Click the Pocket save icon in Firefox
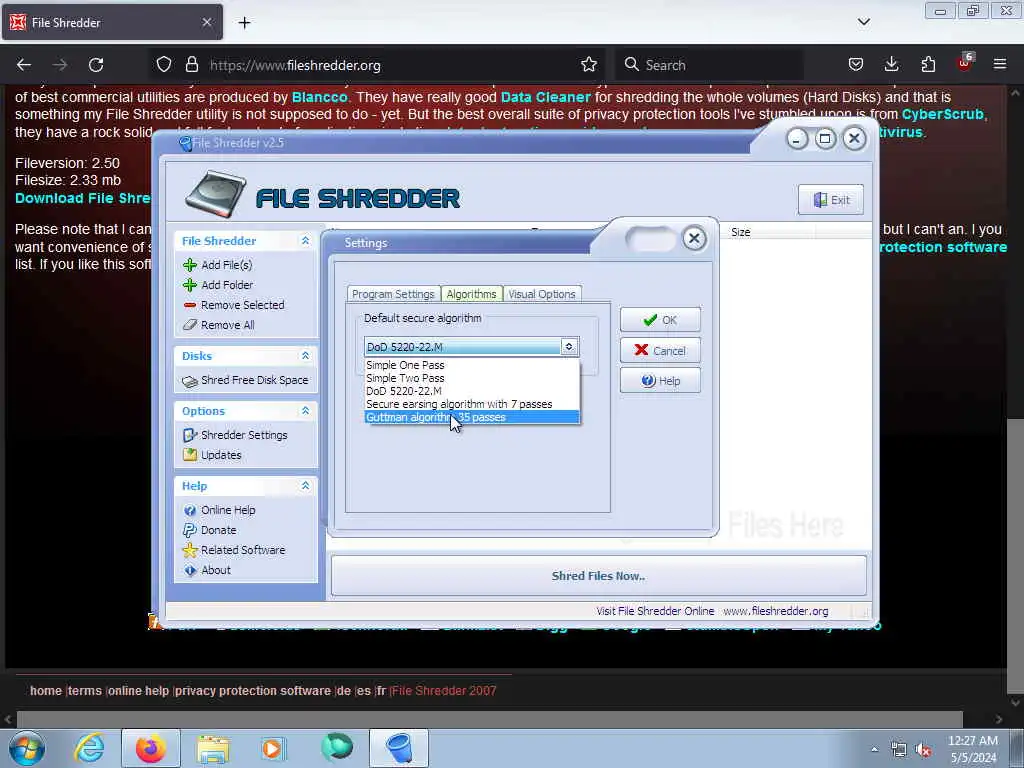This screenshot has height=768, width=1024. (x=856, y=64)
